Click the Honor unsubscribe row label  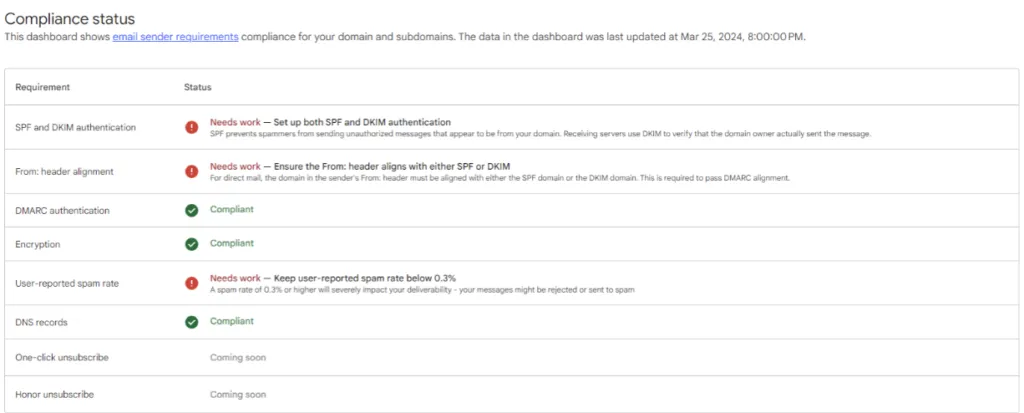(54, 395)
